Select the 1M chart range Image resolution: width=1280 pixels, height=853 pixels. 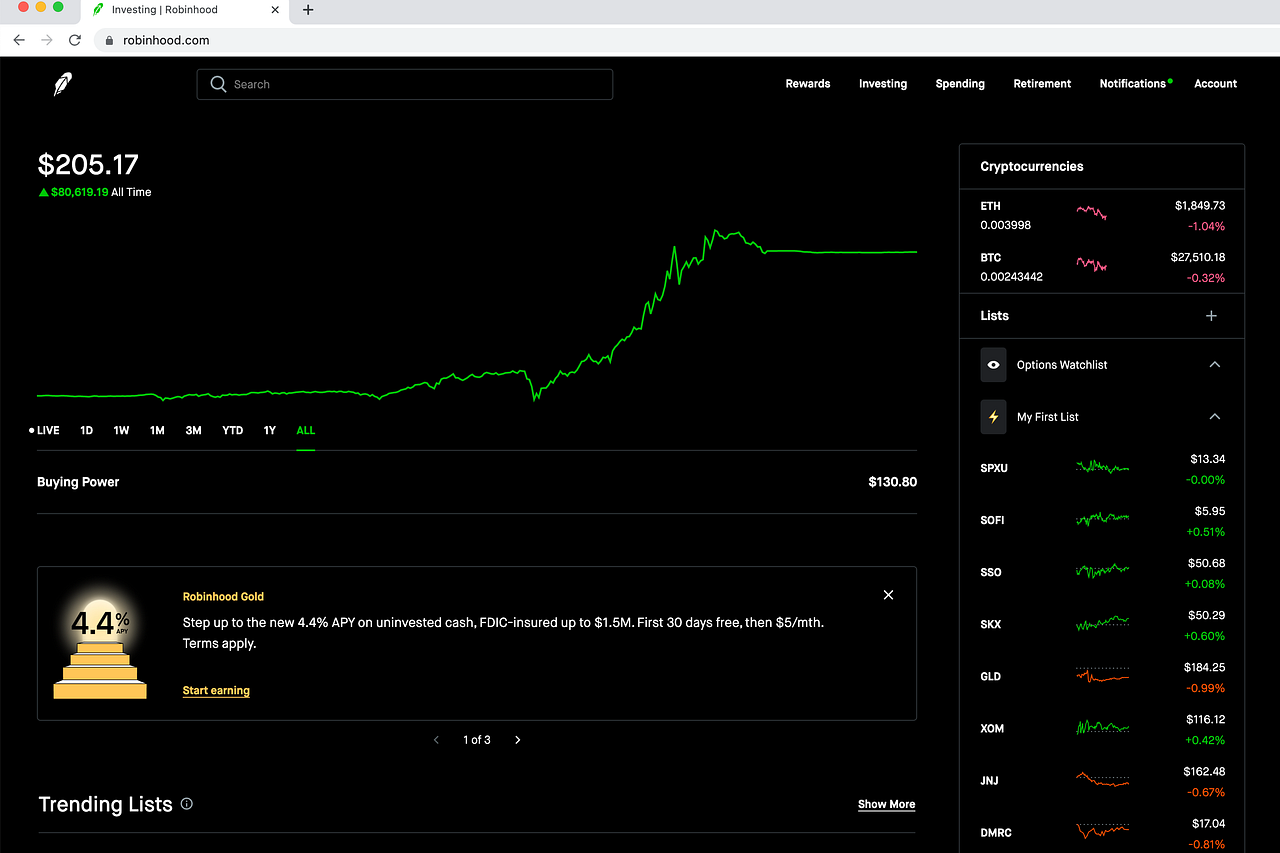pyautogui.click(x=157, y=431)
